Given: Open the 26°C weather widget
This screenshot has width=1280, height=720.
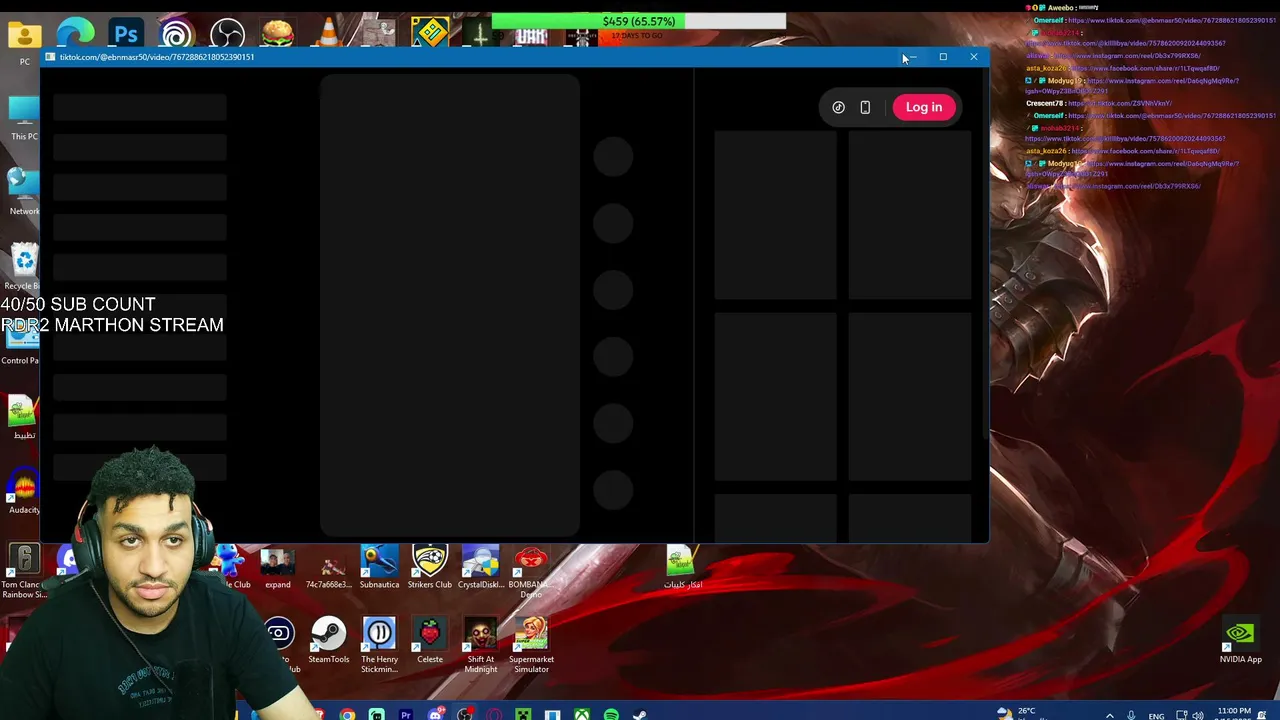Looking at the screenshot, I should pyautogui.click(x=1019, y=713).
